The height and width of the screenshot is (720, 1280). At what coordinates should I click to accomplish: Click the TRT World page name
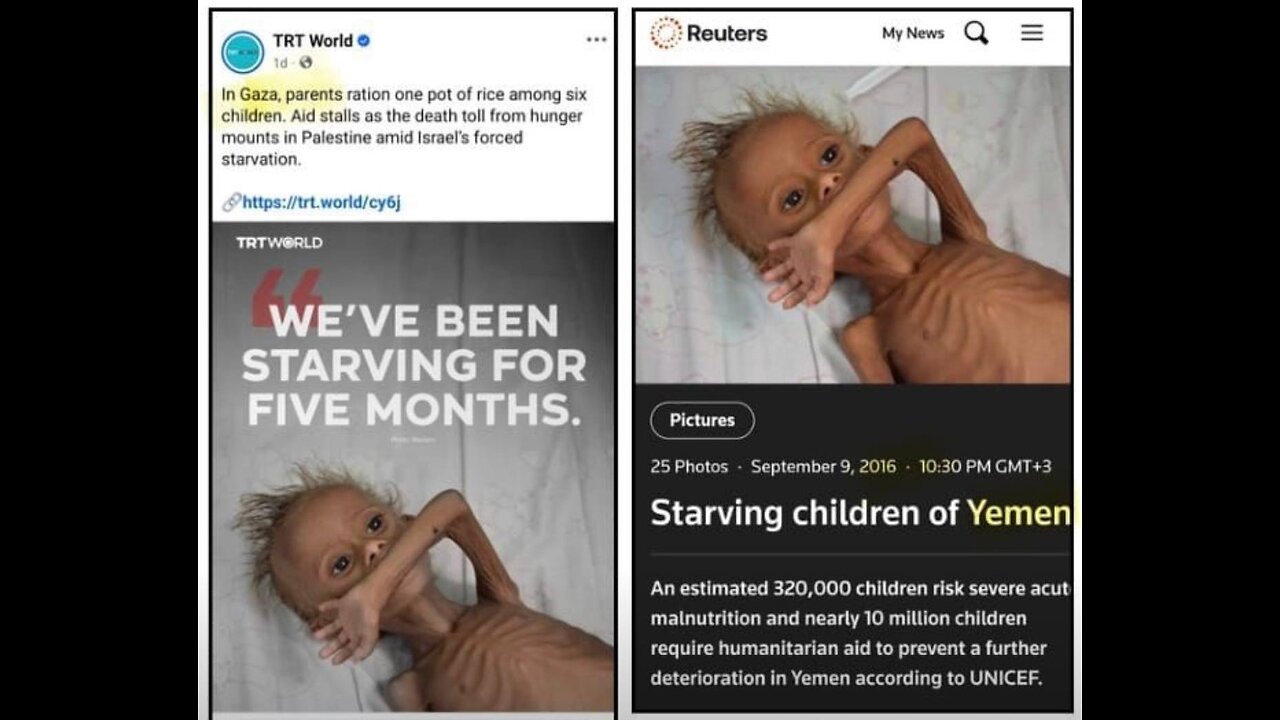(312, 41)
